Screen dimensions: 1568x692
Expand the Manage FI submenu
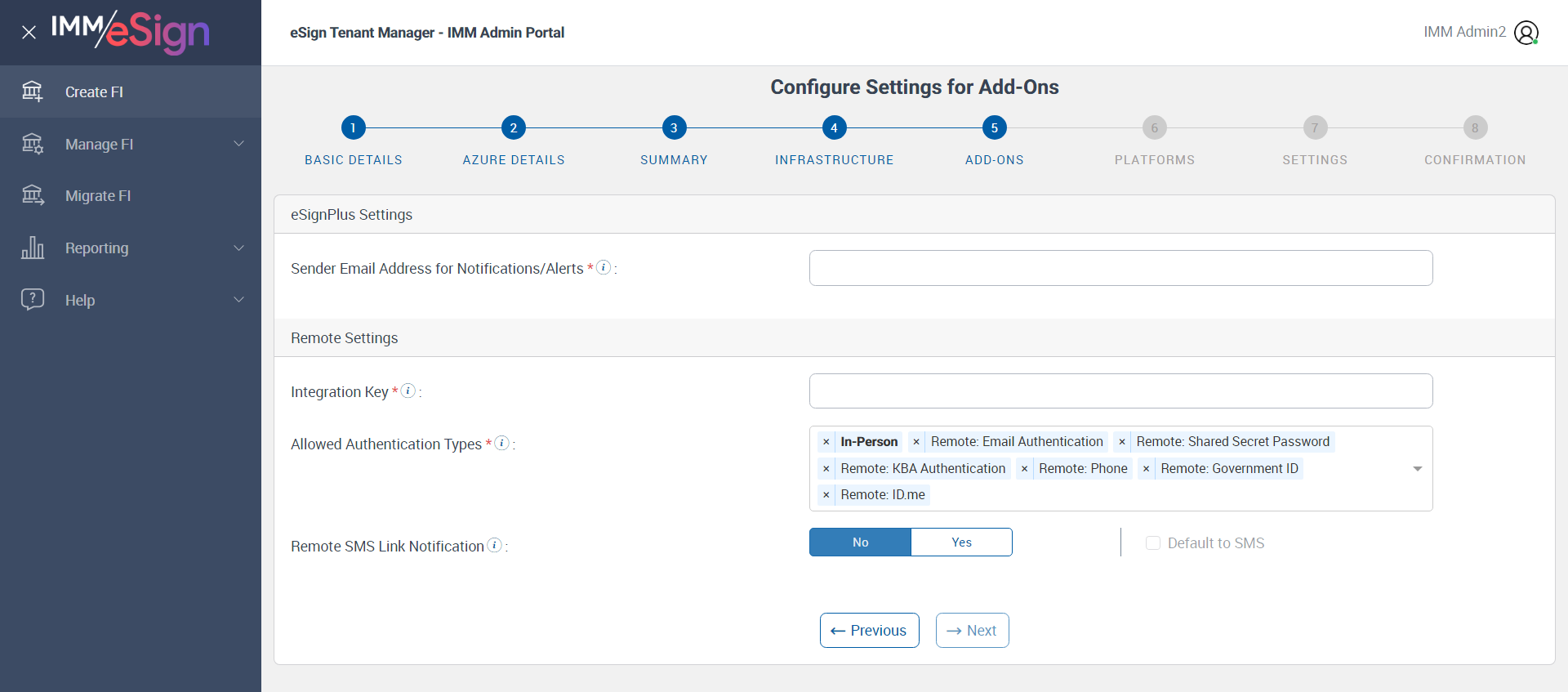click(x=238, y=144)
